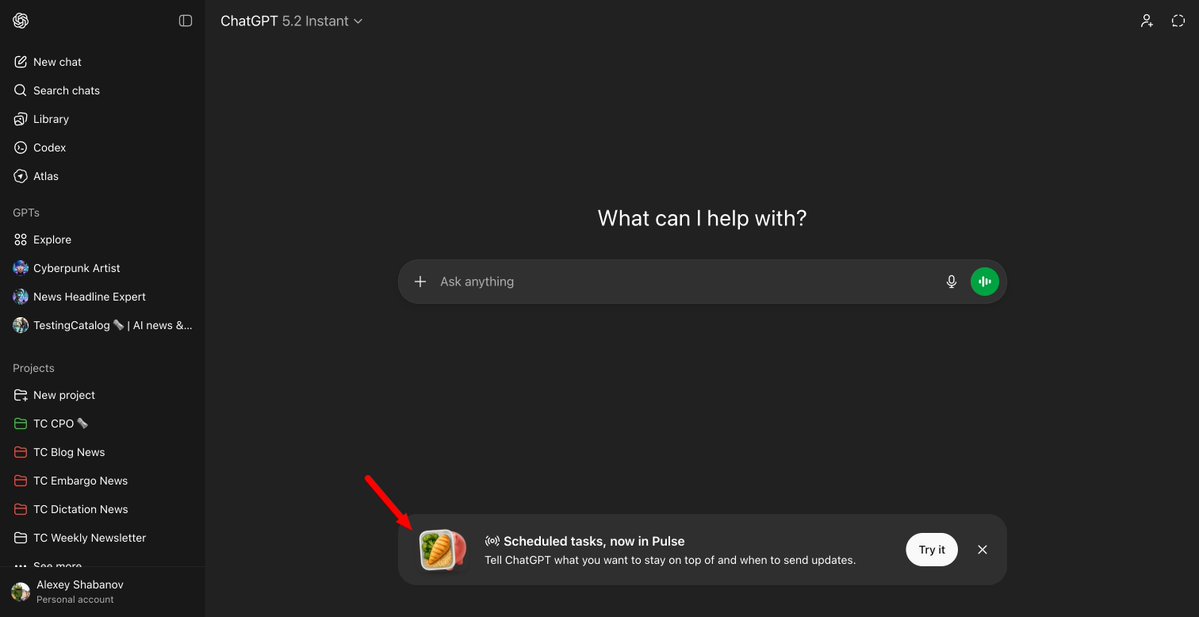This screenshot has width=1199, height=617.
Task: Click the OpenAI logo icon
Action: pyautogui.click(x=21, y=21)
